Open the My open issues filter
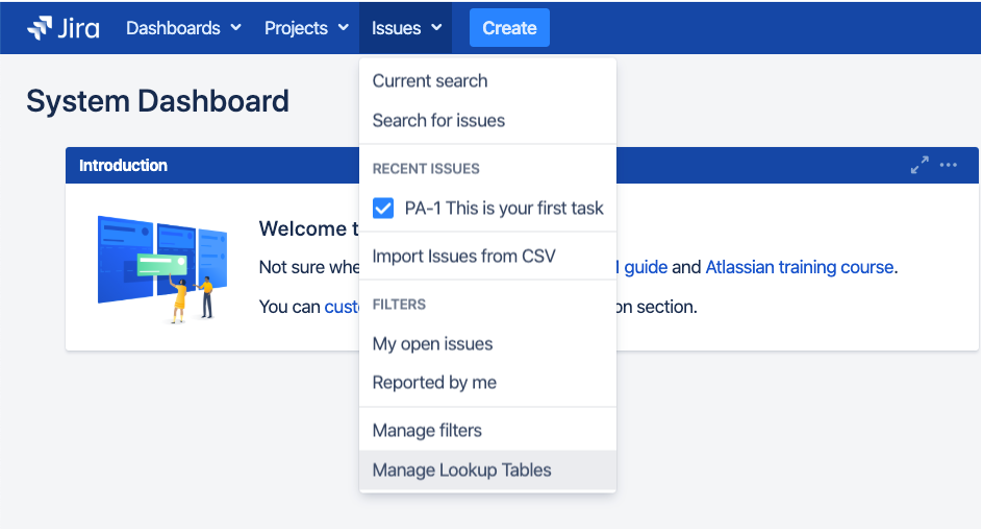The height and width of the screenshot is (529, 981). 432,344
